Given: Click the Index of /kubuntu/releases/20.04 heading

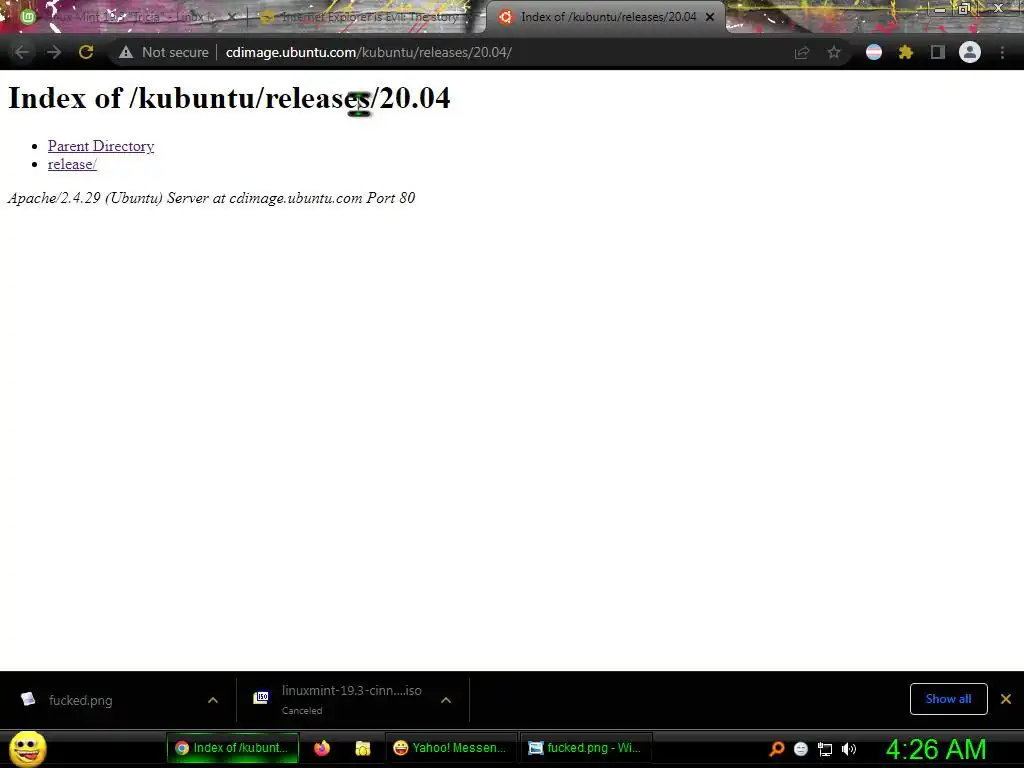Looking at the screenshot, I should click(x=229, y=98).
